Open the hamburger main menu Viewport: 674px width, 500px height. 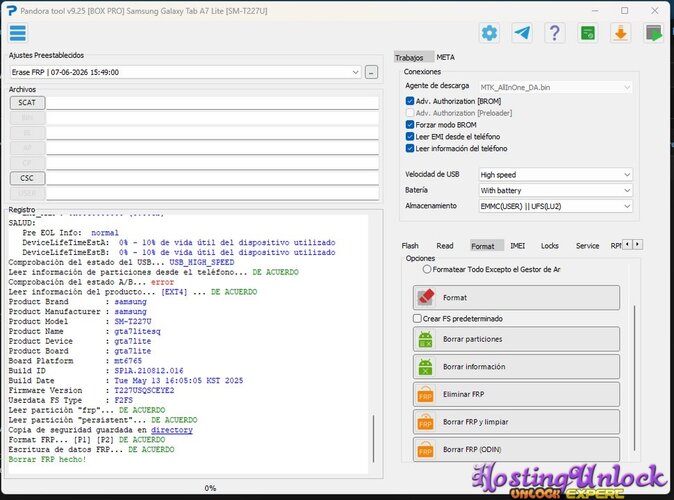pos(18,33)
